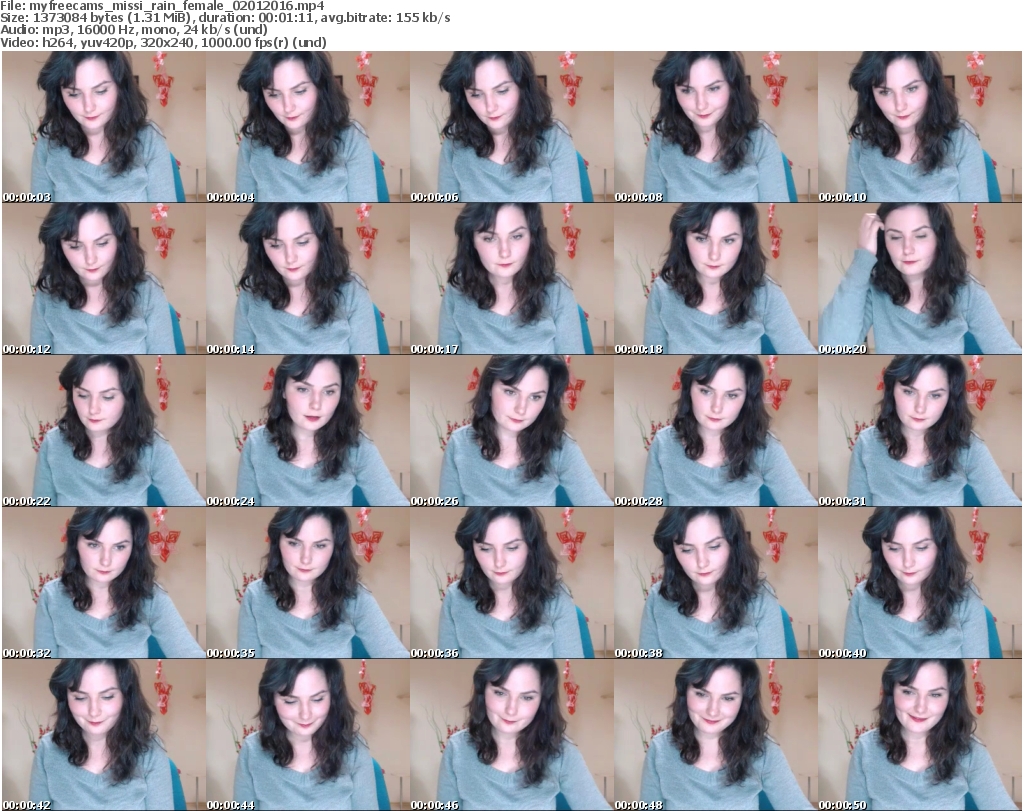Choose the frame marked 00:00:35
The image size is (1024, 811).
point(308,582)
